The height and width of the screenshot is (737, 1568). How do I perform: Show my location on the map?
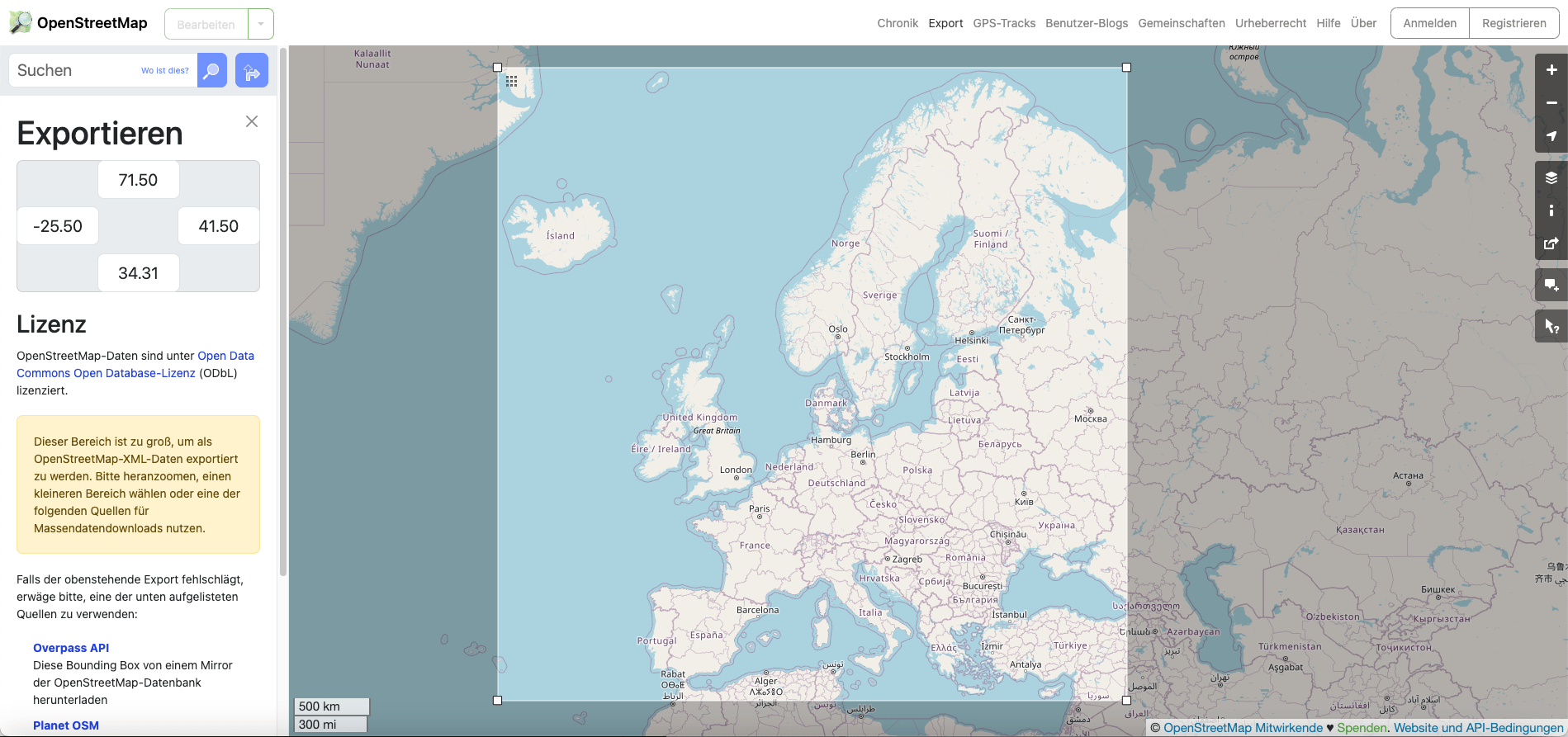click(x=1551, y=136)
